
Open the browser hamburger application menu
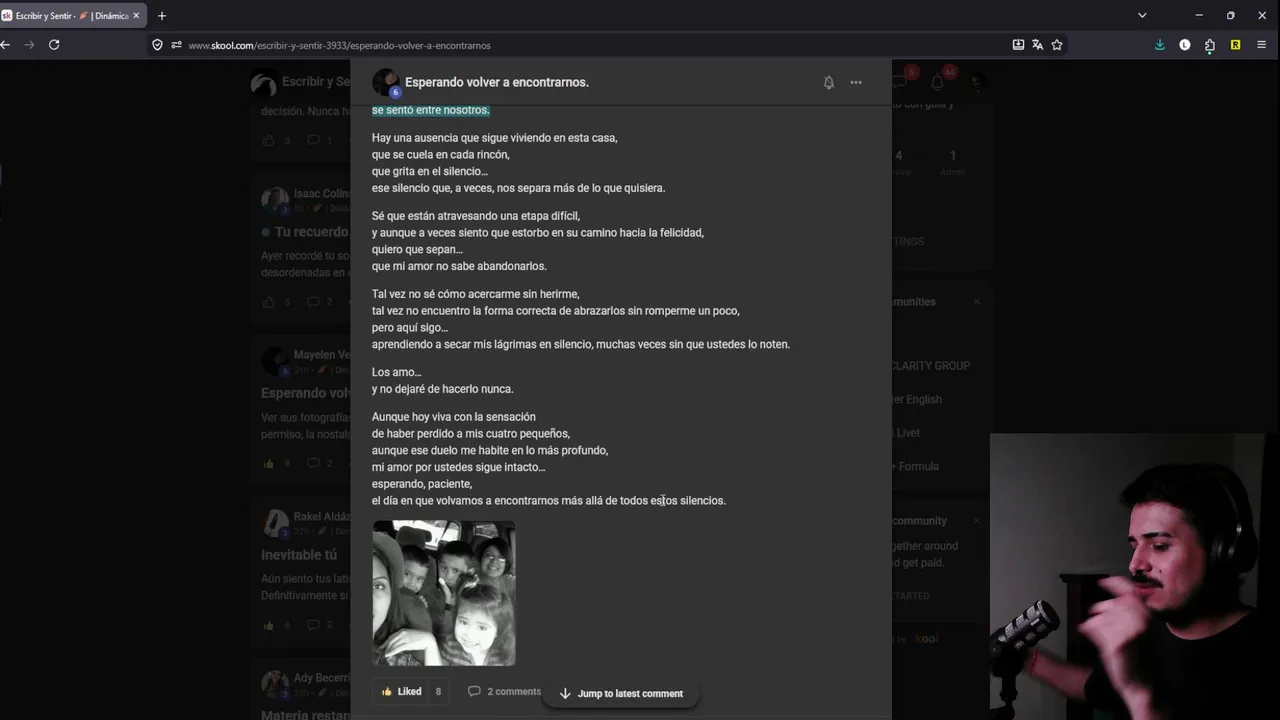point(1261,45)
